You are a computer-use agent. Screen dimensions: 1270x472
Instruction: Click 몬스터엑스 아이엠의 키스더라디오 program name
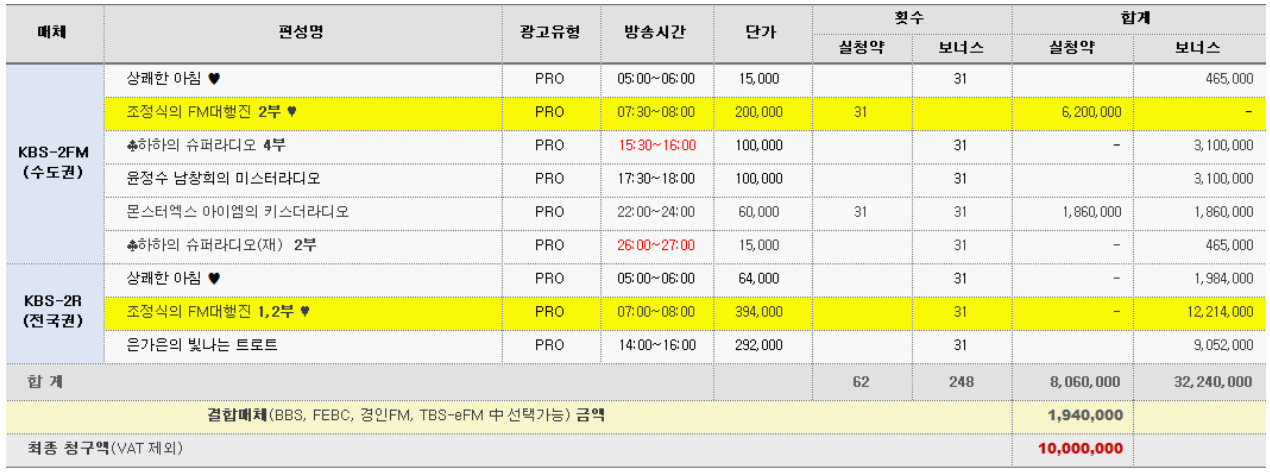tap(238, 212)
